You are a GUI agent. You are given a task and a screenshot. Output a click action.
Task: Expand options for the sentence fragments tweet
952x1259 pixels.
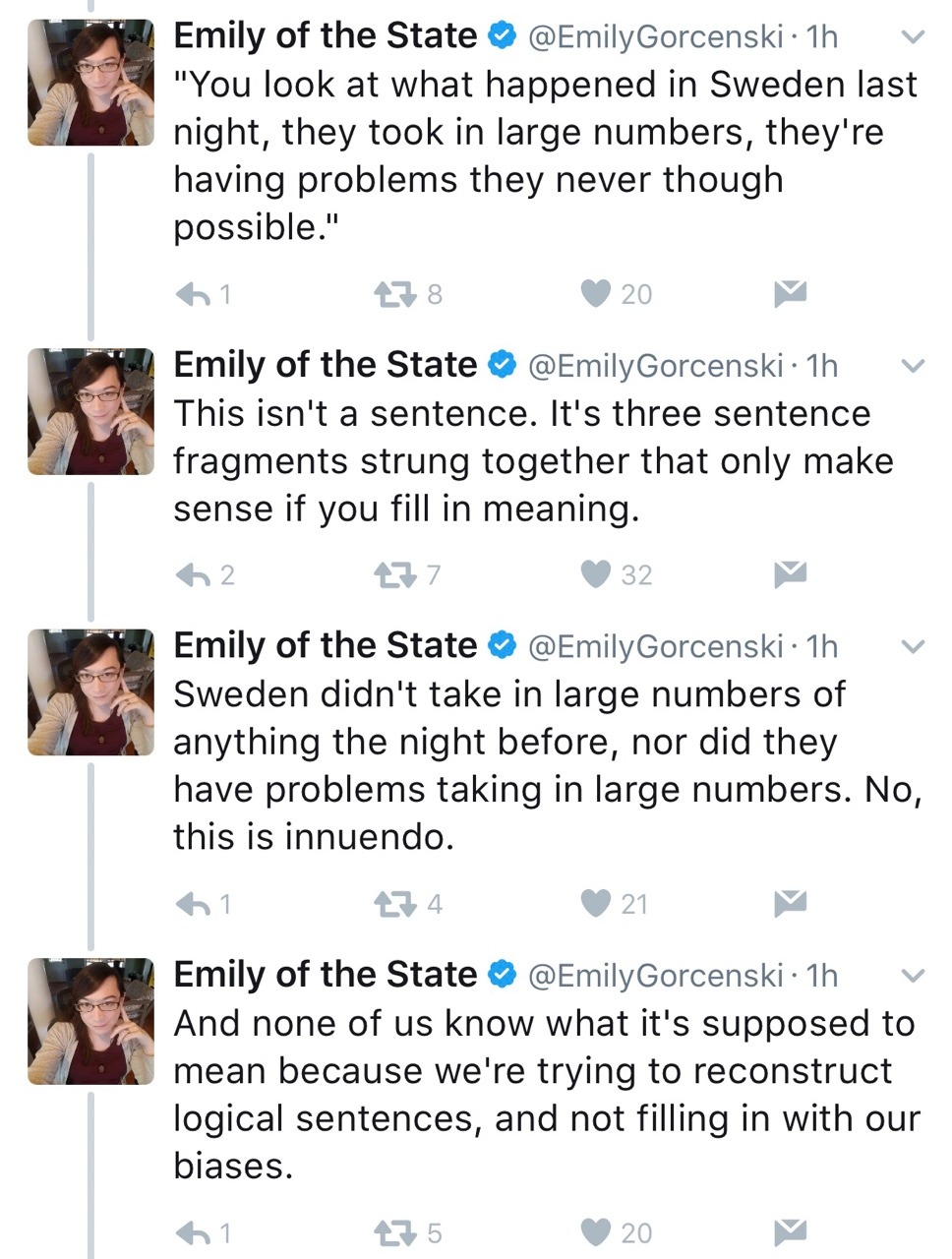pos(913,367)
